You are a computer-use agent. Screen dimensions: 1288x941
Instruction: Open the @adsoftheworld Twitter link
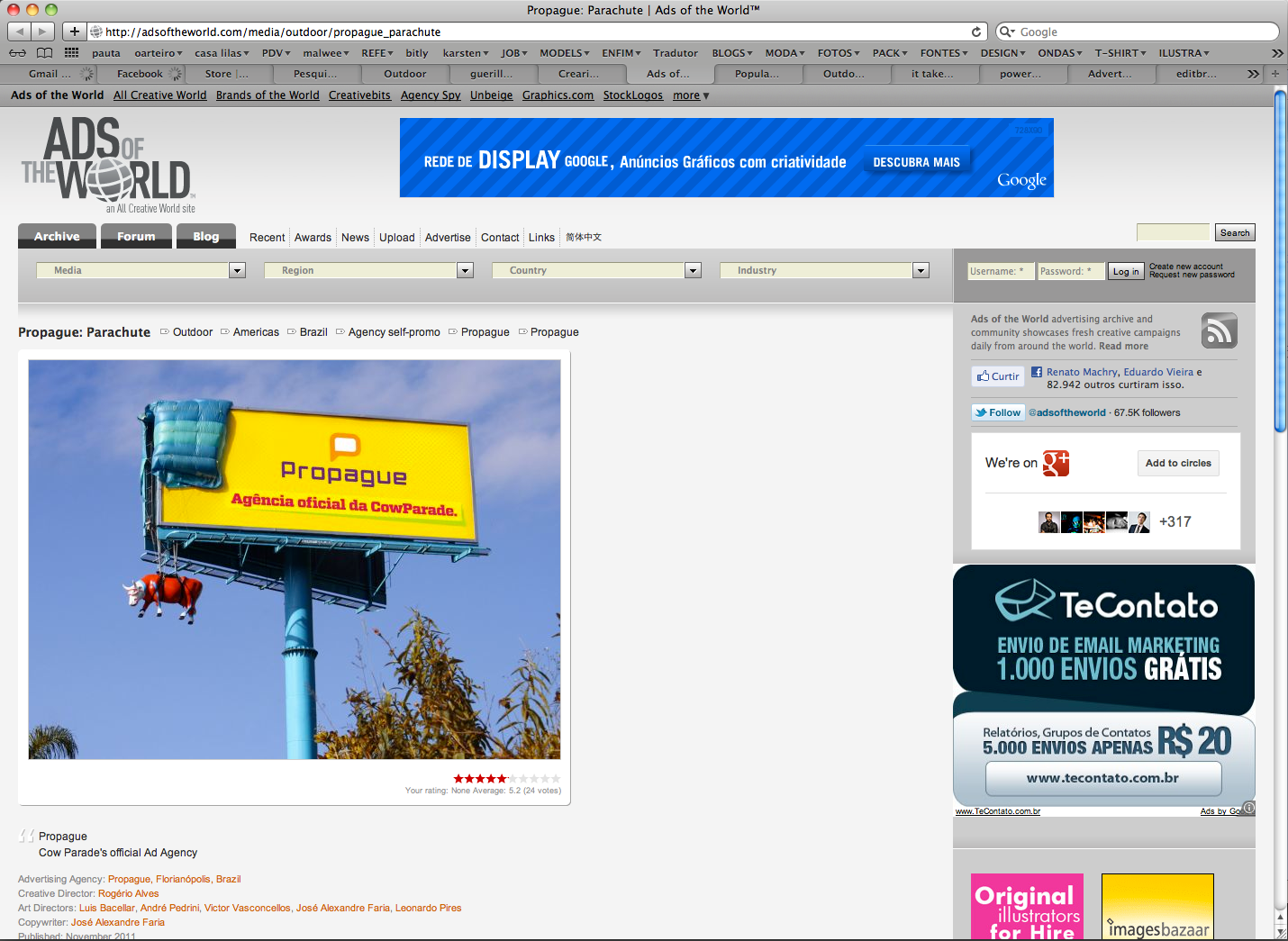click(1067, 412)
